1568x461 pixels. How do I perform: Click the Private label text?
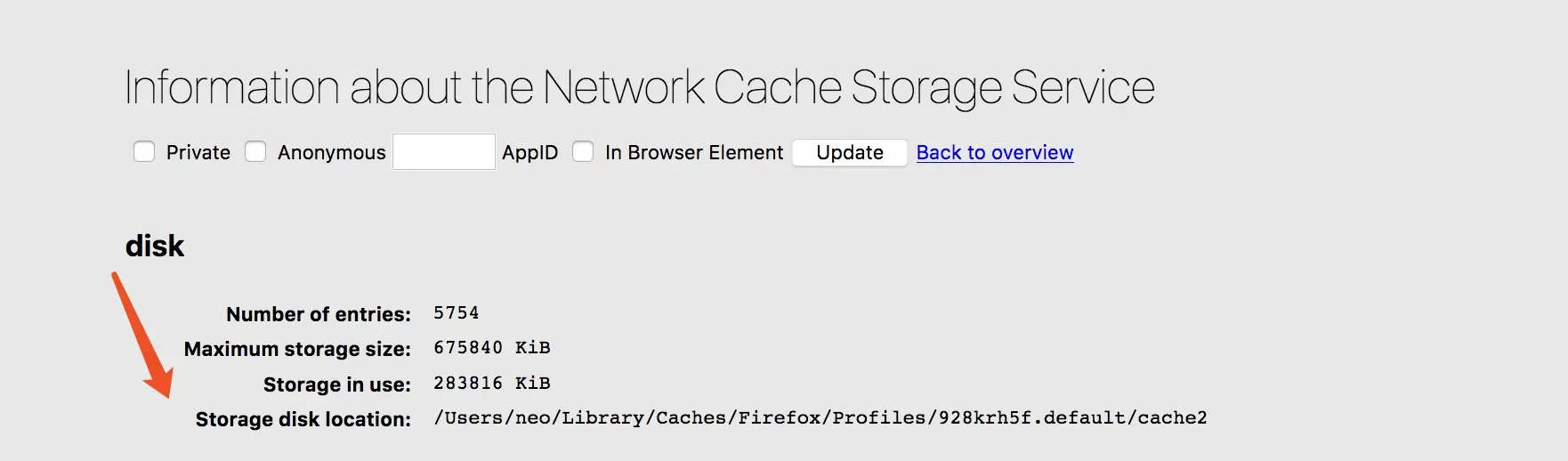coord(198,153)
